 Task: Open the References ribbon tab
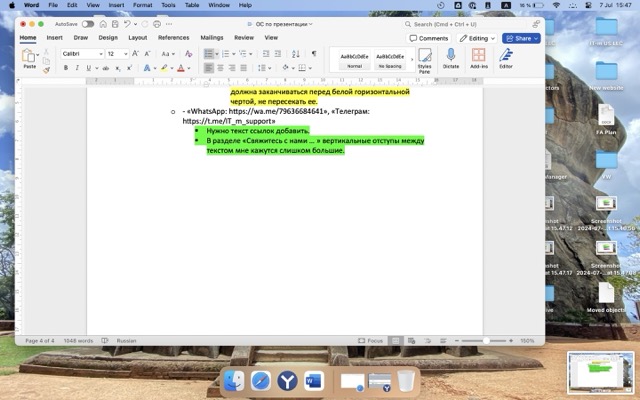coord(173,37)
